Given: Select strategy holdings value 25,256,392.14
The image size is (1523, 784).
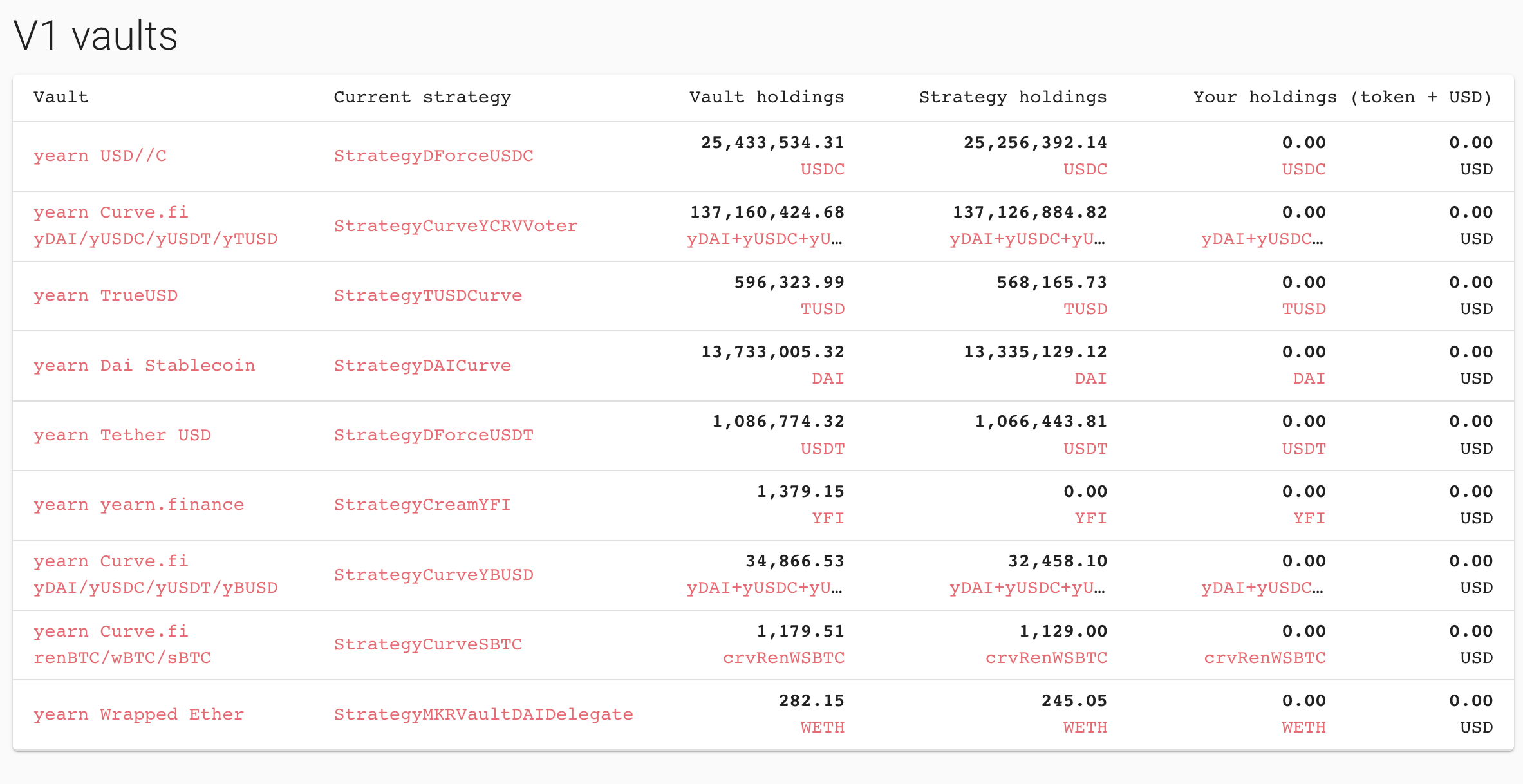Looking at the screenshot, I should pyautogui.click(x=1035, y=143).
